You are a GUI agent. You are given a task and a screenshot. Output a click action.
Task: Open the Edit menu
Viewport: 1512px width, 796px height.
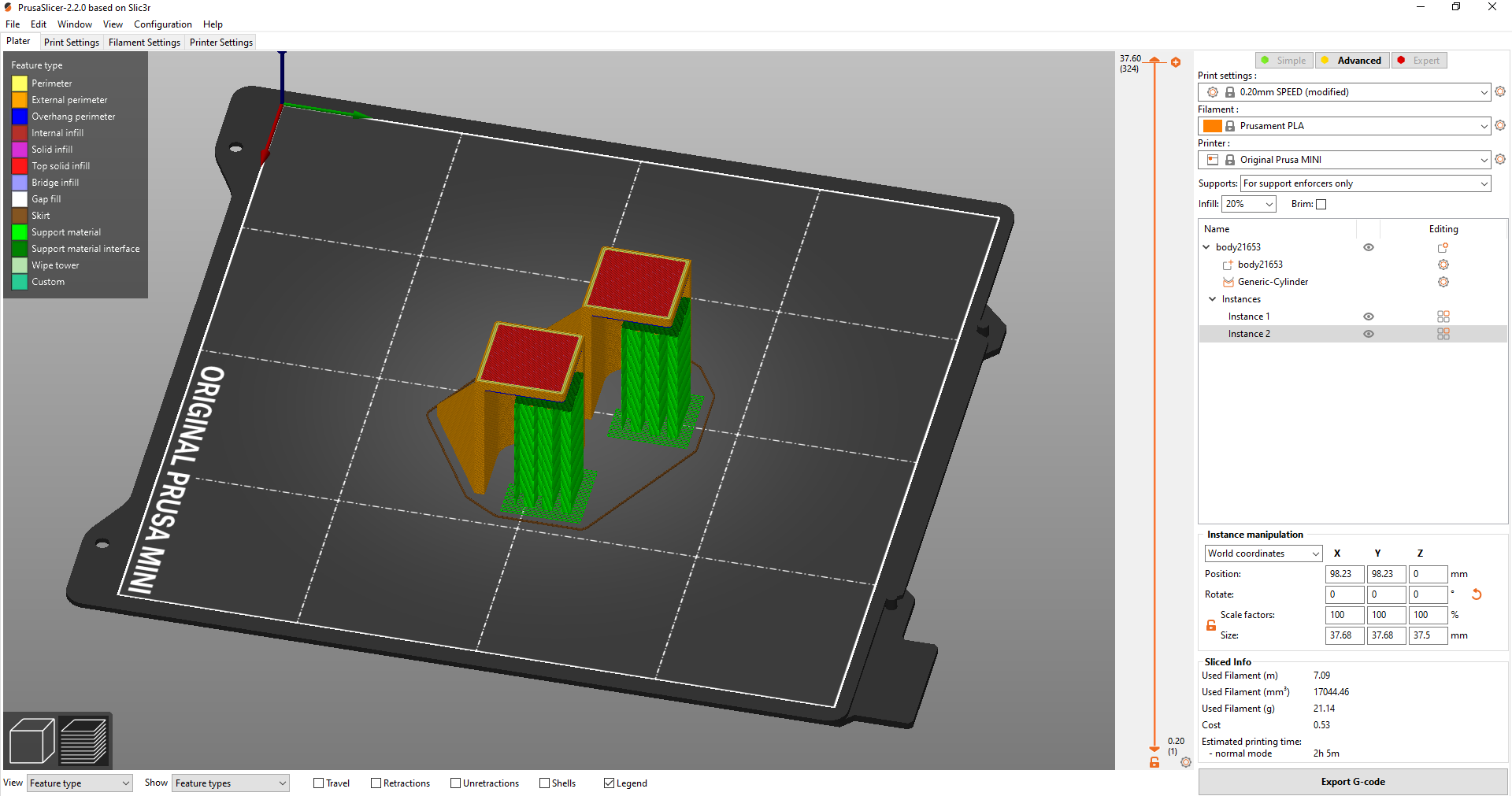tap(39, 24)
